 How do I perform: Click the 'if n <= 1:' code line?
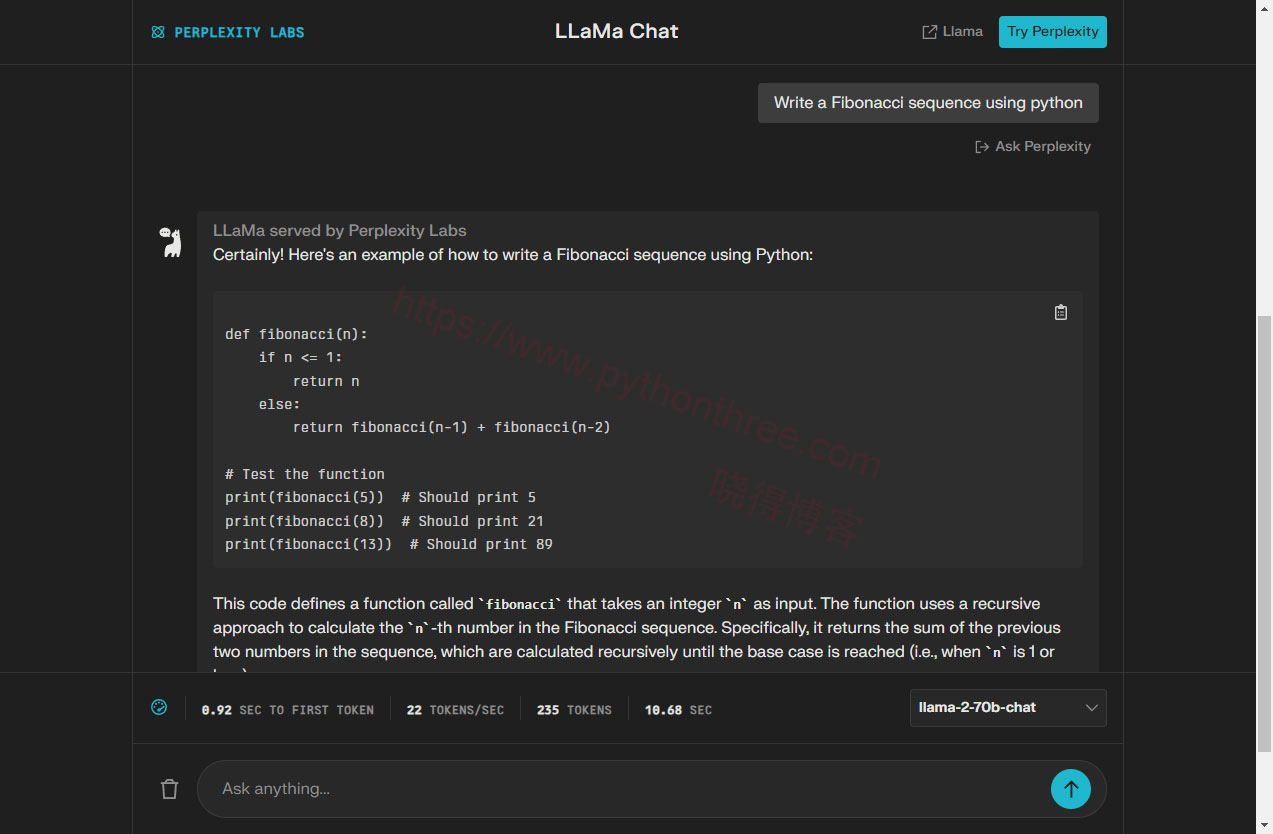[x=301, y=357]
